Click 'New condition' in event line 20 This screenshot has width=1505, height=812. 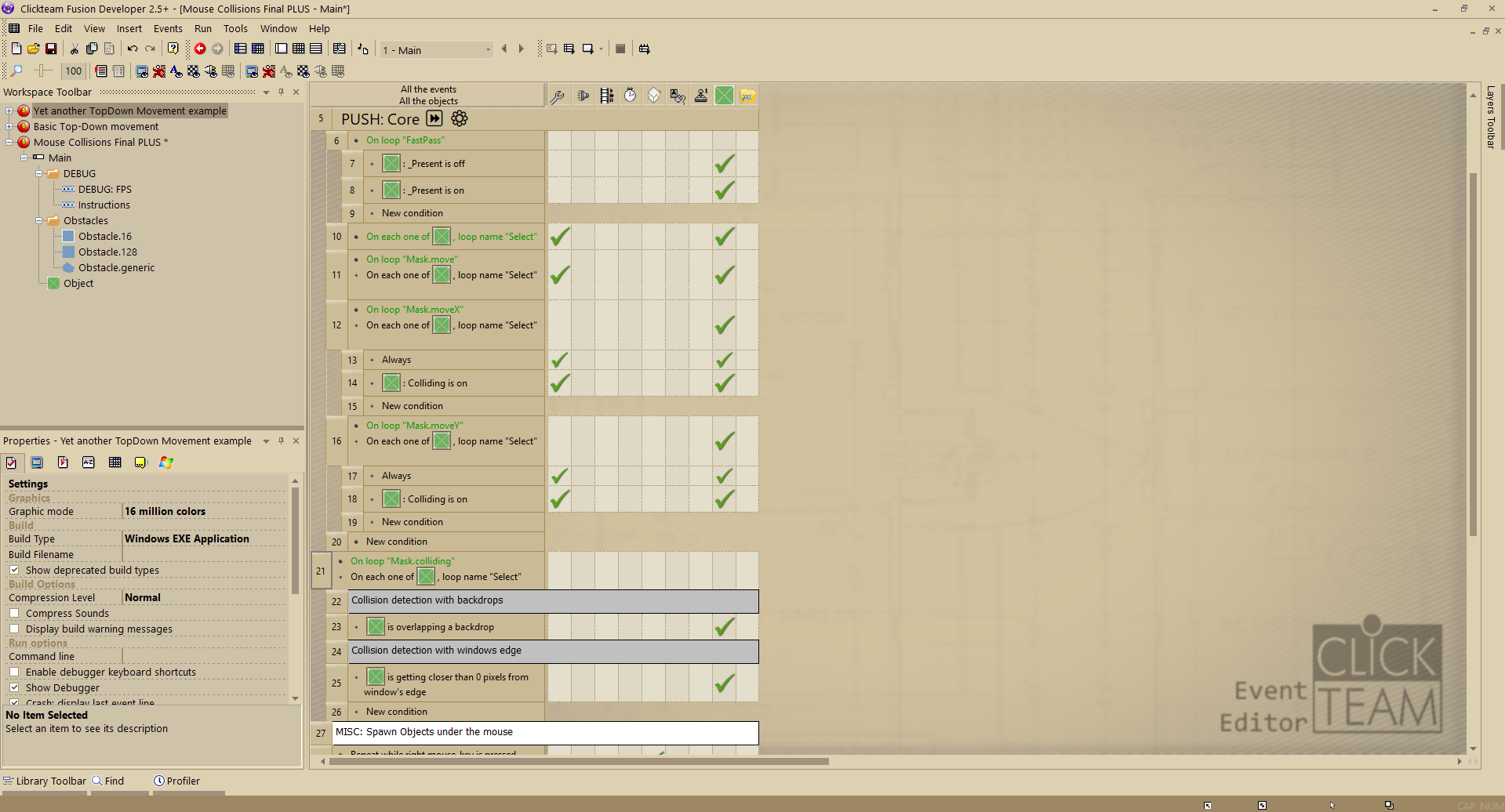click(397, 542)
